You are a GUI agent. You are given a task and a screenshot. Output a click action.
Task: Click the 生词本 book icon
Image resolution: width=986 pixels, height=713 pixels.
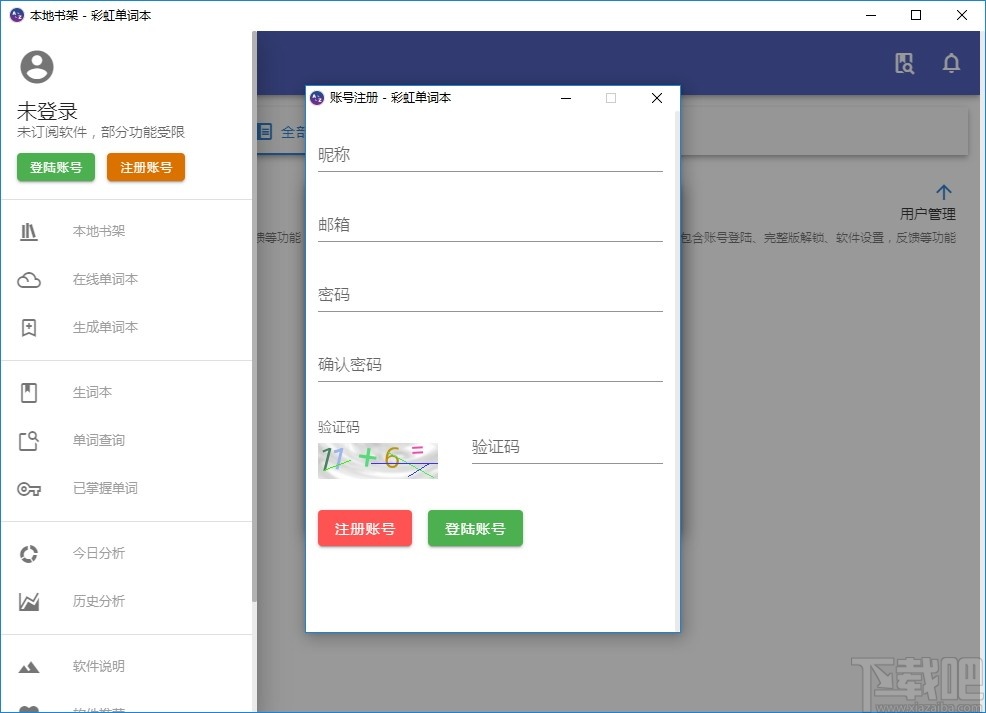29,393
